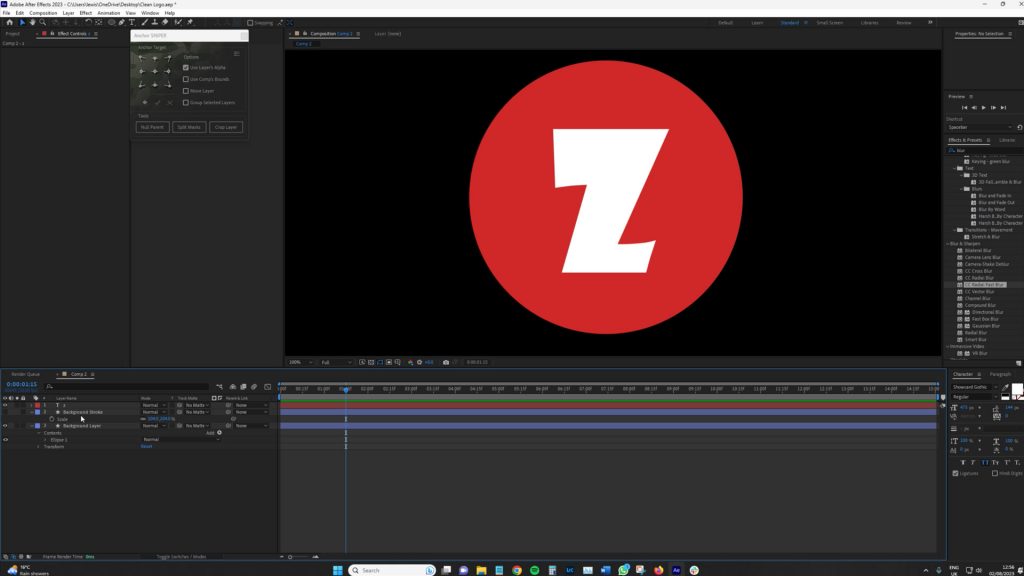Jump to last frame in Preview panel

[x=1004, y=108]
